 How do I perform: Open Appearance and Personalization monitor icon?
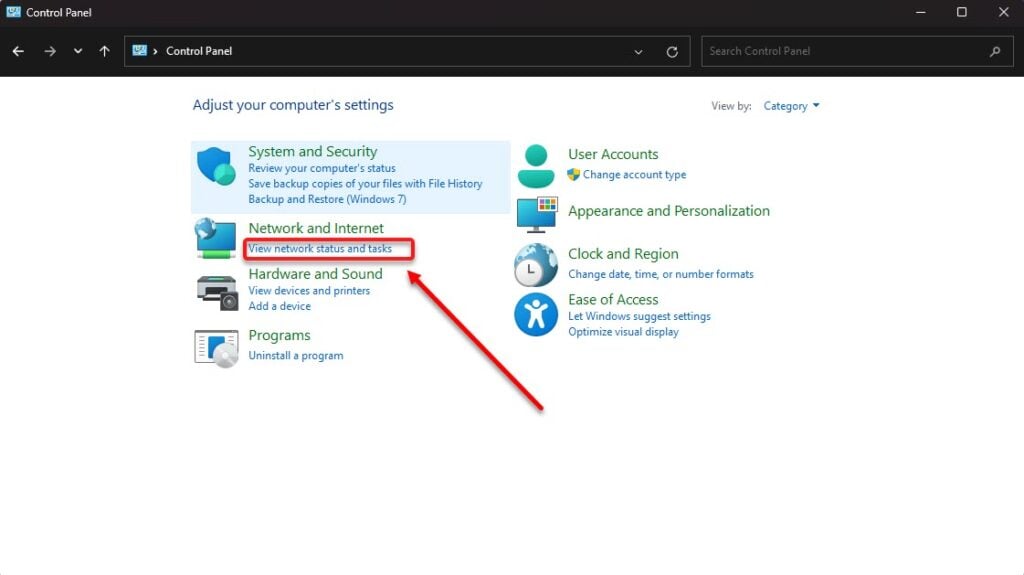click(x=536, y=213)
